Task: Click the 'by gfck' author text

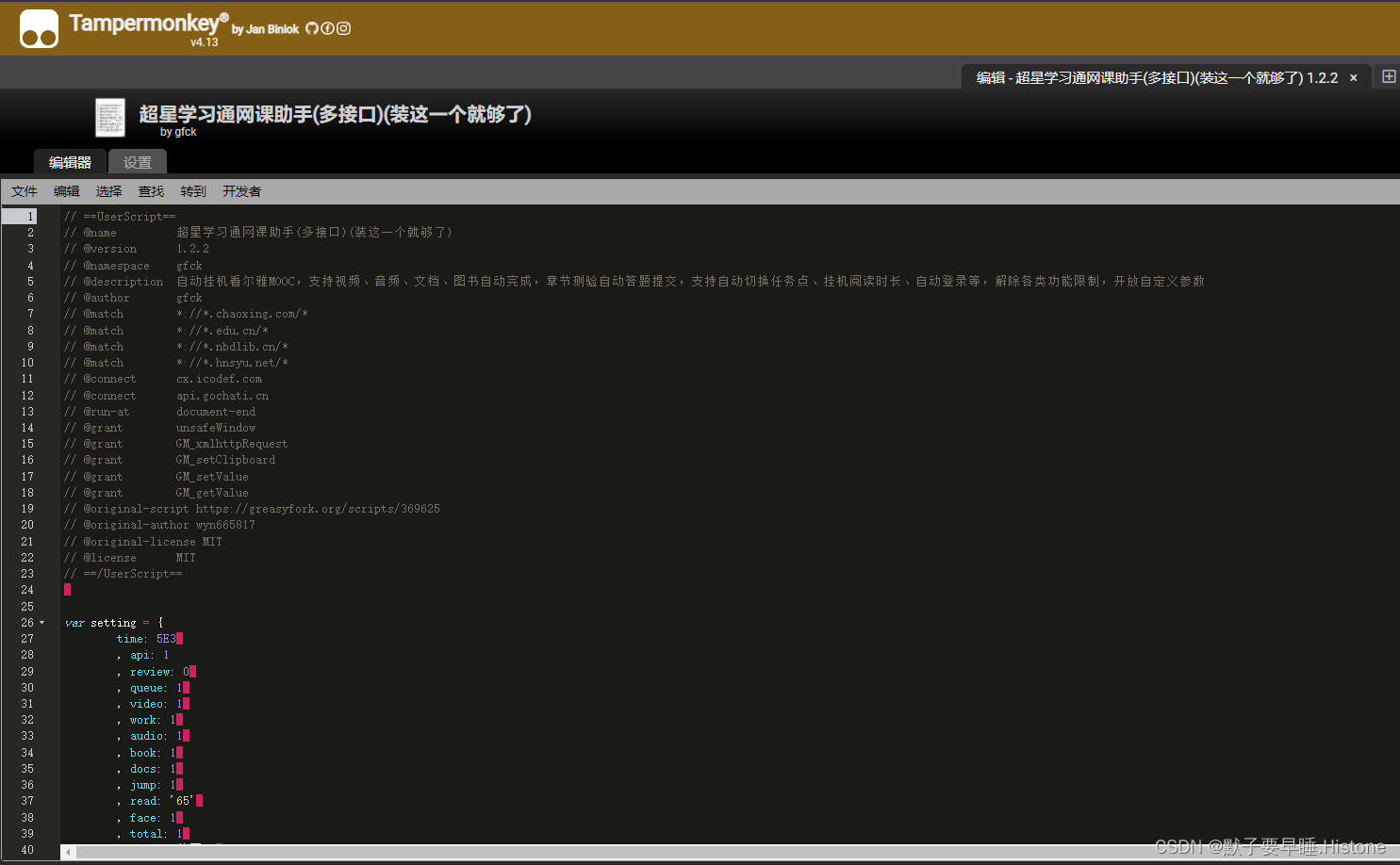Action: (178, 132)
